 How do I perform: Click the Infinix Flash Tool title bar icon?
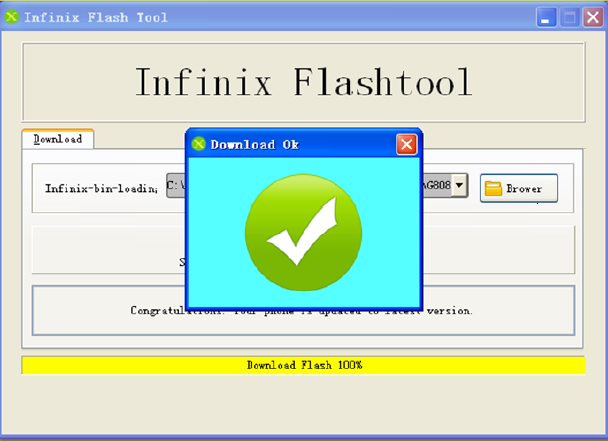12,17
